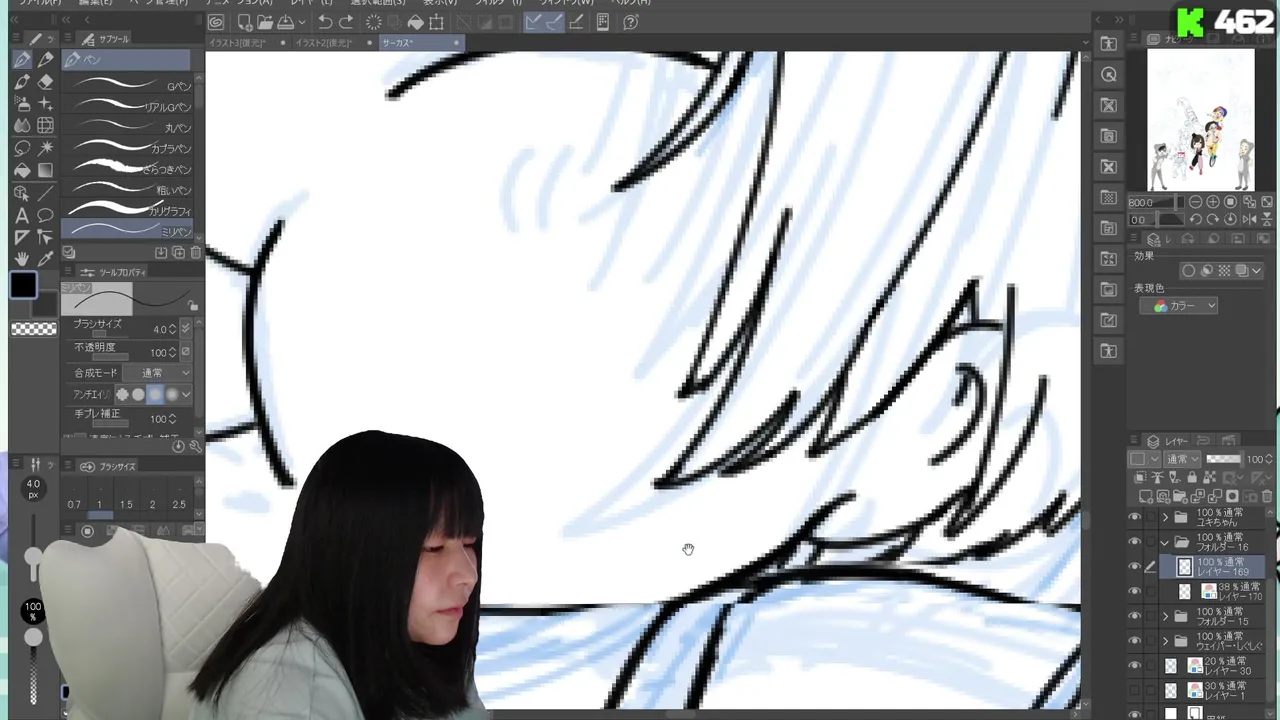Image resolution: width=1280 pixels, height=720 pixels.
Task: Select the Eyedropper tool
Action: pyautogui.click(x=45, y=259)
